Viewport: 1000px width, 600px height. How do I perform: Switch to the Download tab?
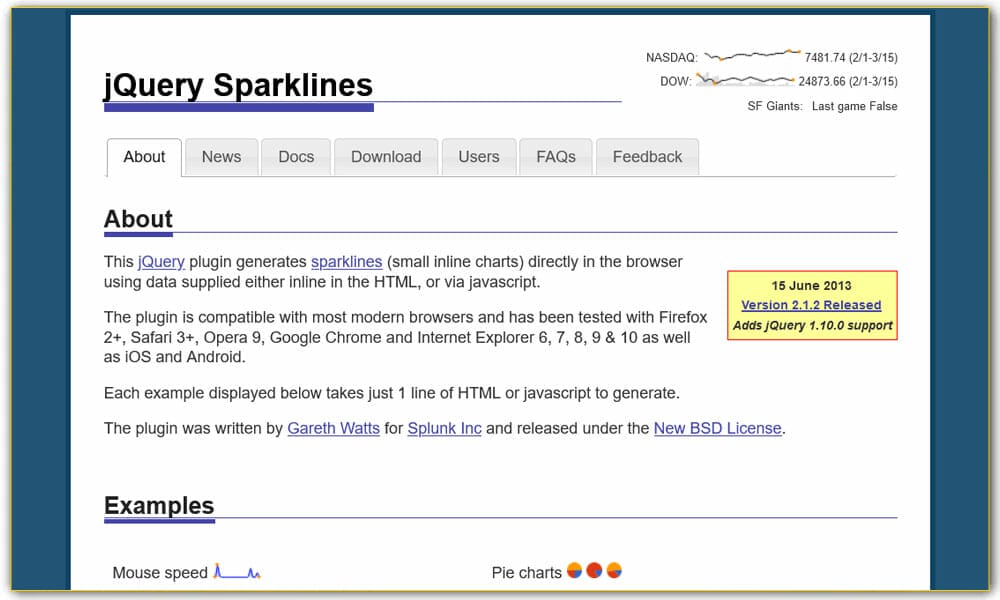[386, 157]
